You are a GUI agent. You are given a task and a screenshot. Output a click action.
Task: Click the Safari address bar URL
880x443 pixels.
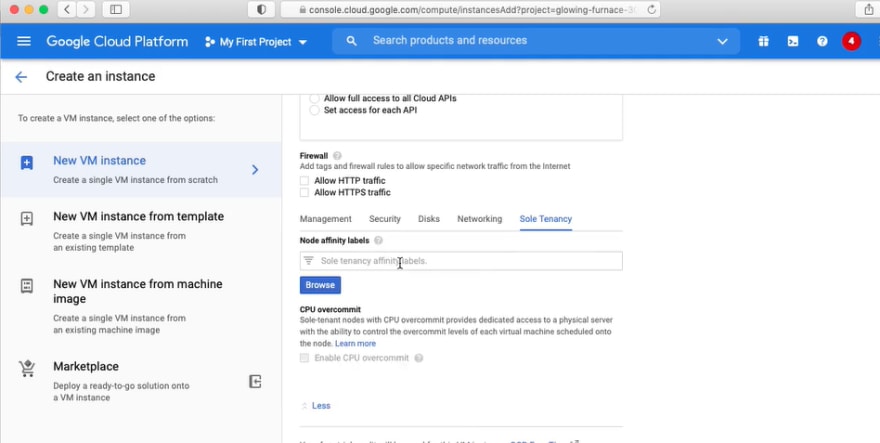(470, 10)
